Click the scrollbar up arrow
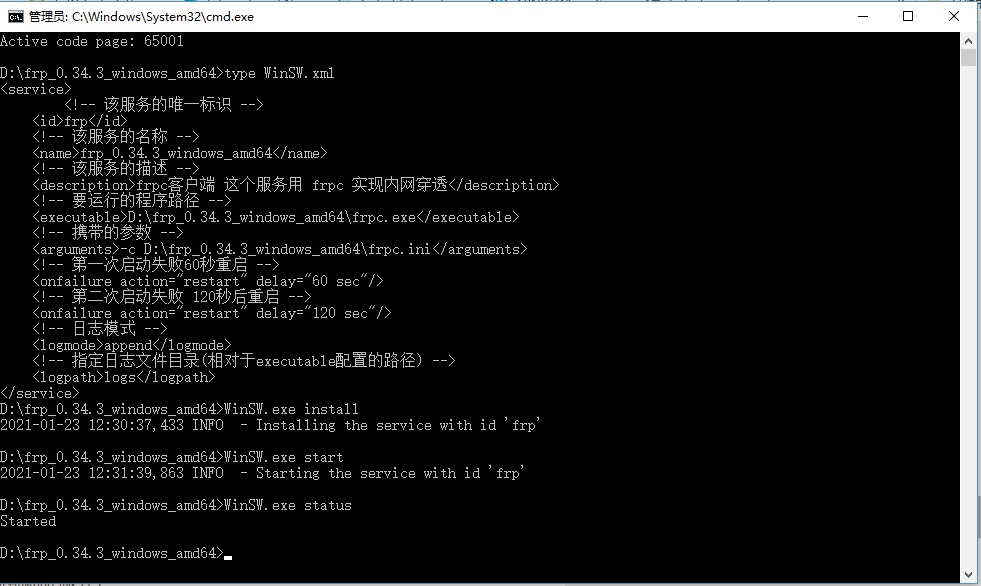Screen dimensions: 981x586 click(968, 41)
